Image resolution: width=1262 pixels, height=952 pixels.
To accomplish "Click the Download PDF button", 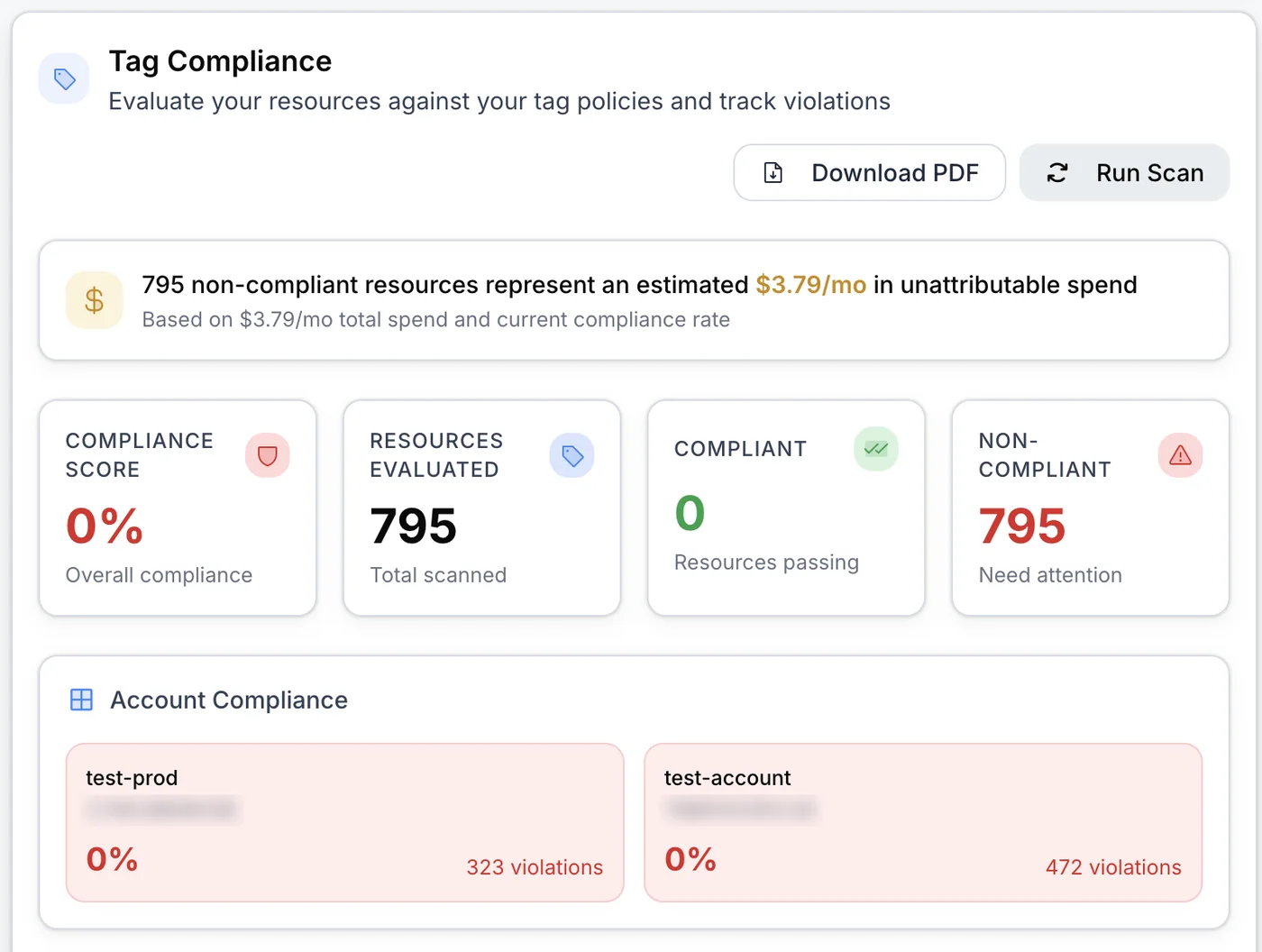I will click(x=869, y=172).
